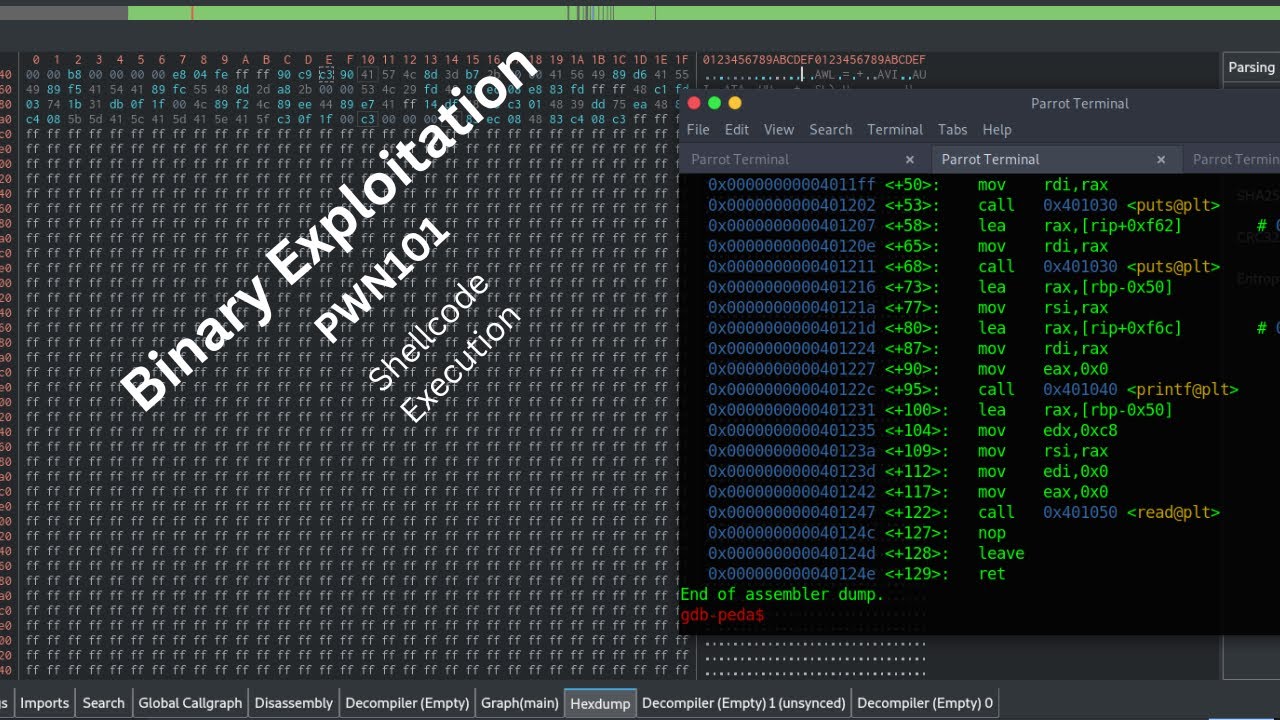The width and height of the screenshot is (1280, 720).
Task: Click 'End of assembler dump.' text
Action: [782, 594]
